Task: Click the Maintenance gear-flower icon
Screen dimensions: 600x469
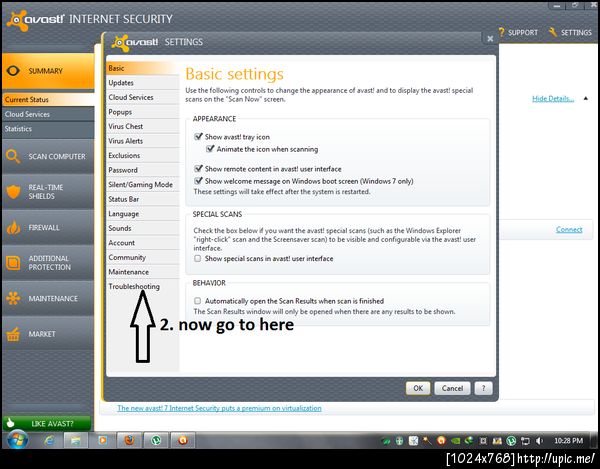Action: pyautogui.click(x=13, y=298)
